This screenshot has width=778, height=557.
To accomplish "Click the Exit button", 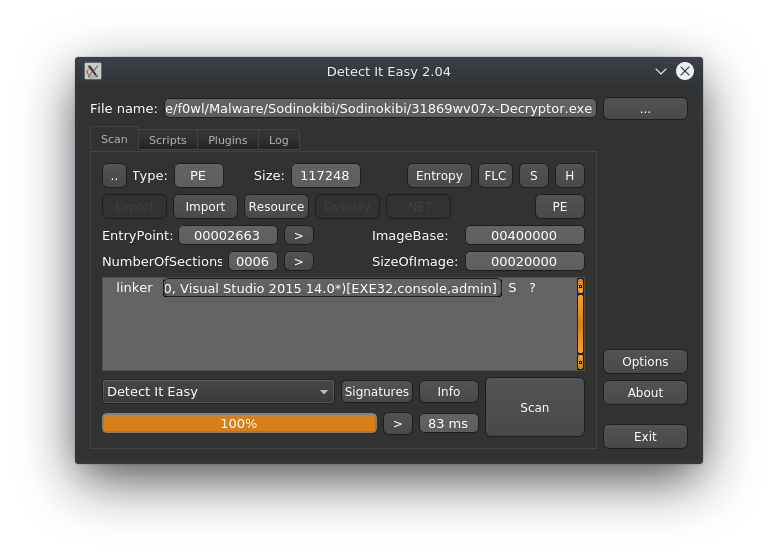I will coord(645,436).
